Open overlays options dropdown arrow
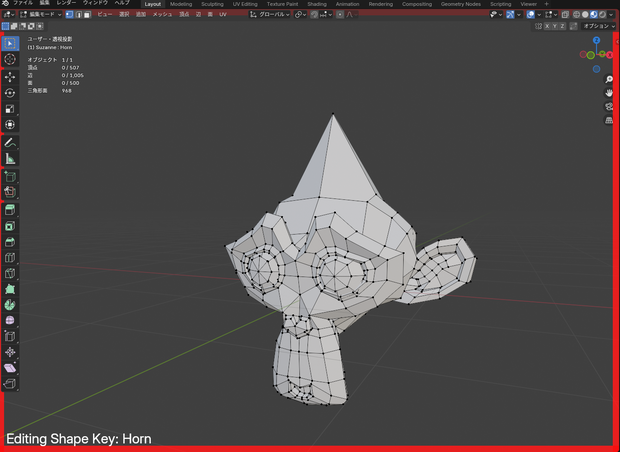 tap(539, 15)
